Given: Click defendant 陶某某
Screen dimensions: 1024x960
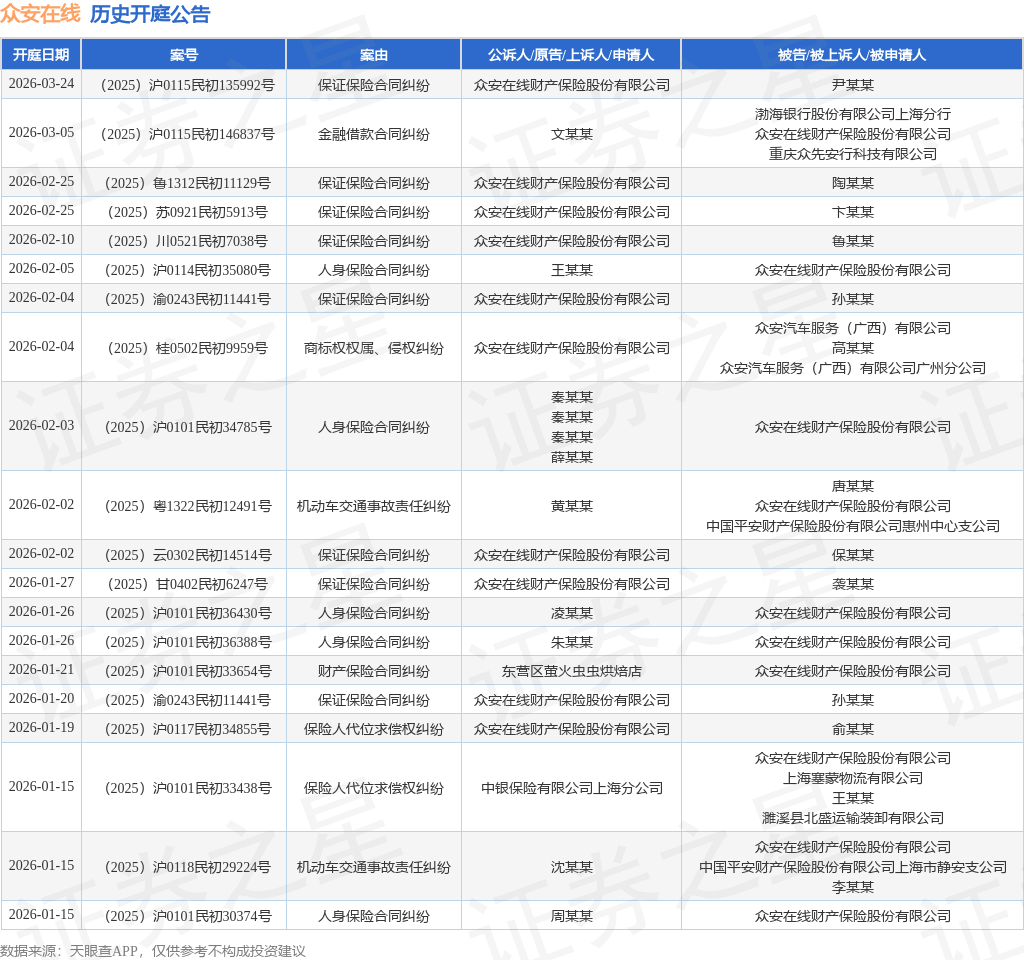Looking at the screenshot, I should coord(852,183).
